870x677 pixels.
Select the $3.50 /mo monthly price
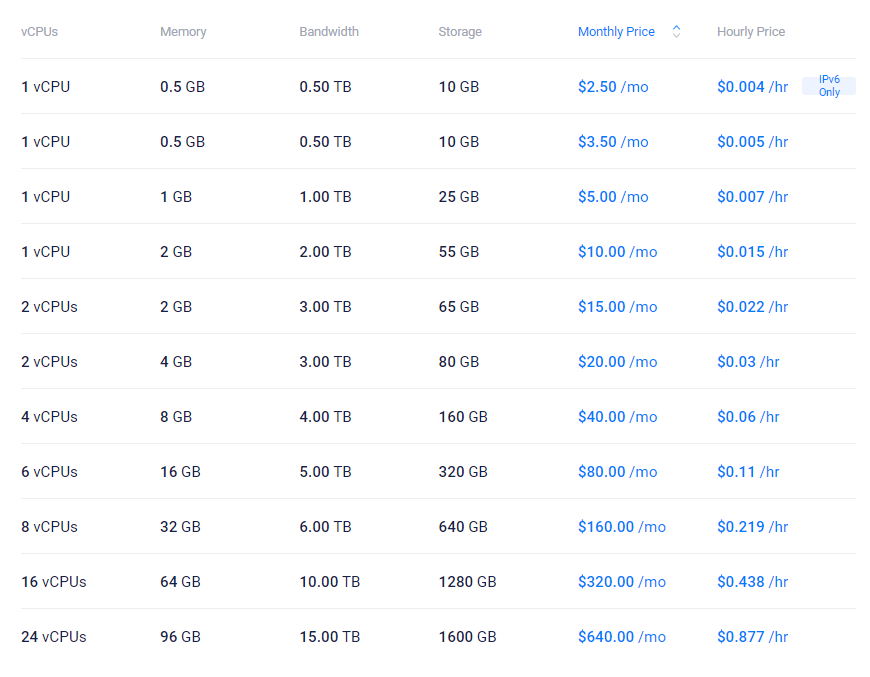click(x=612, y=142)
